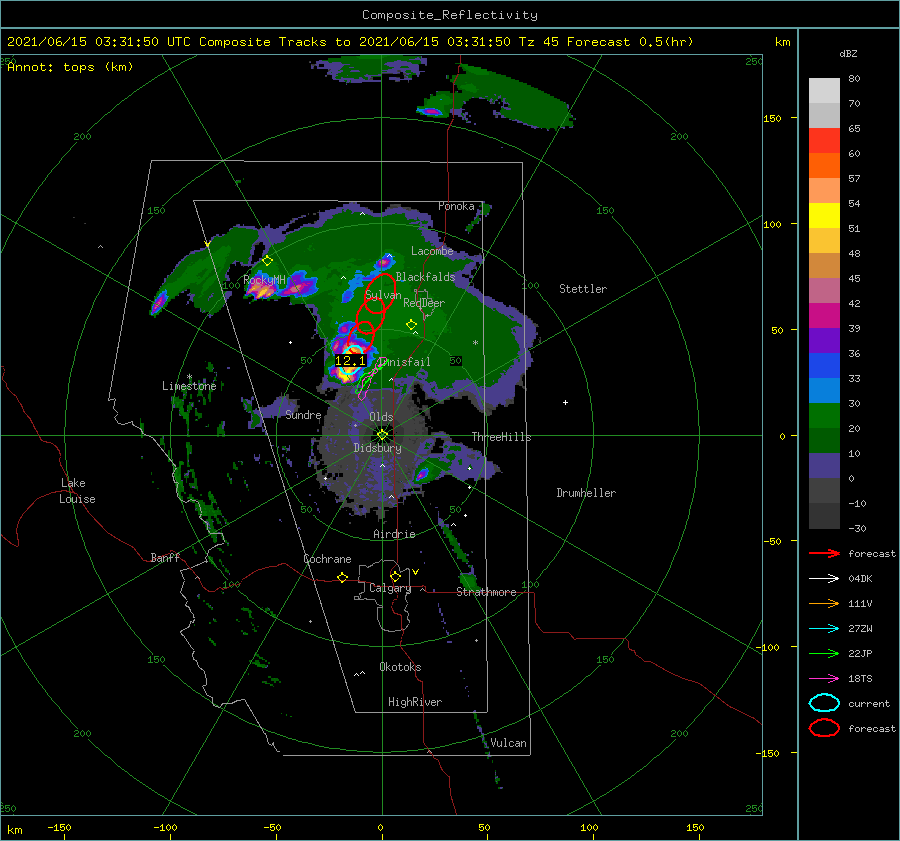Select the 60 dBZ orange color swatch
The image size is (900, 841).
point(824,165)
